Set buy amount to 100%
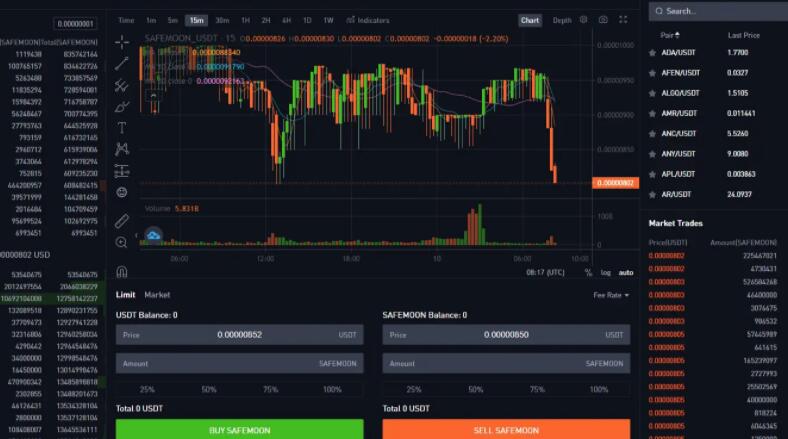The height and width of the screenshot is (439, 788). (x=332, y=389)
